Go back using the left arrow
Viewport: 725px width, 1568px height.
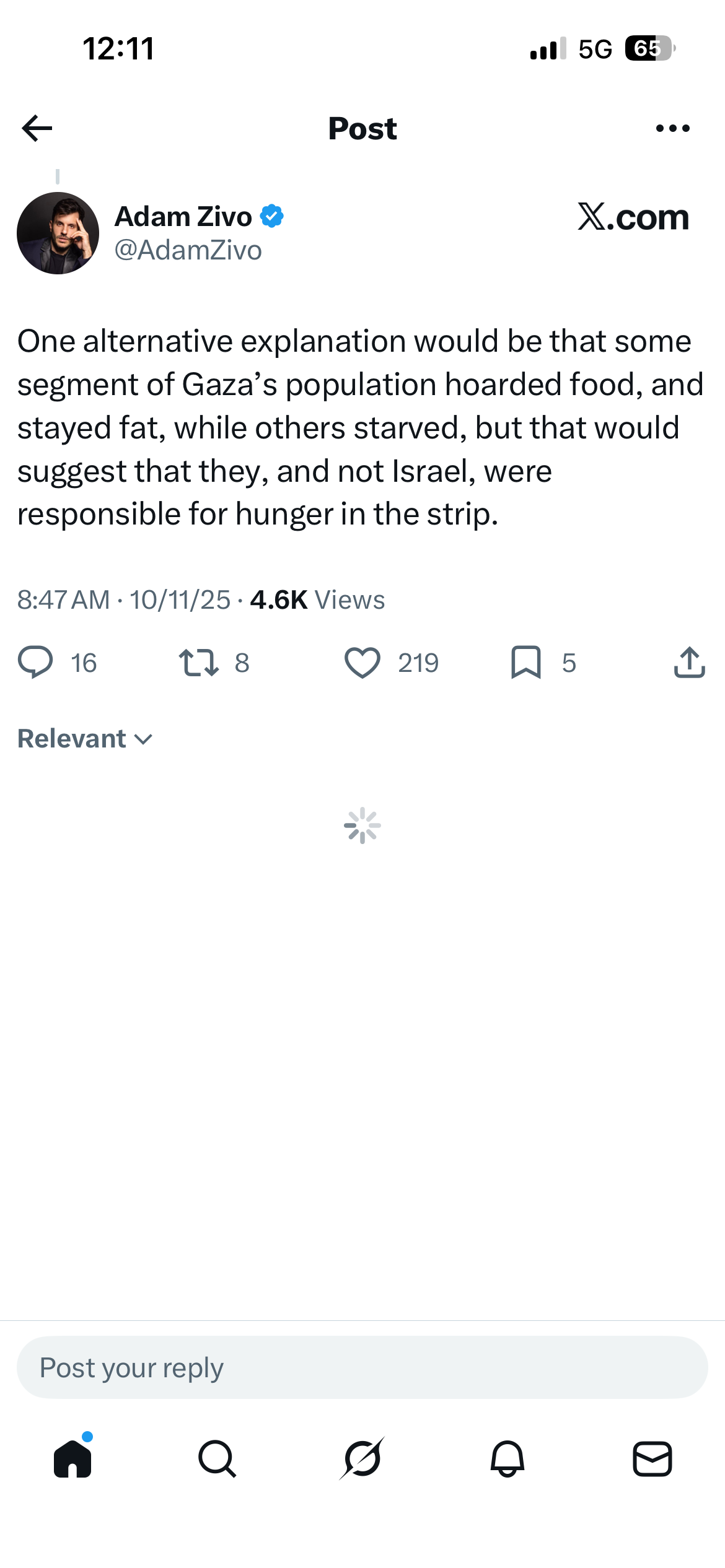(x=37, y=128)
